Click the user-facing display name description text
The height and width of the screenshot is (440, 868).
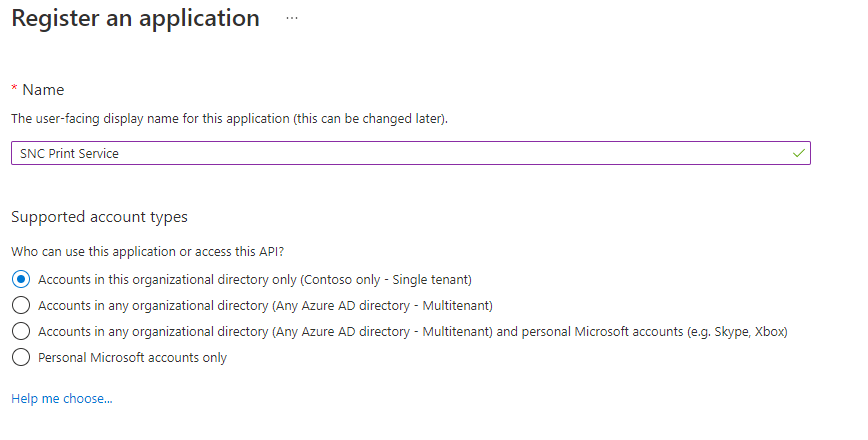tap(229, 119)
